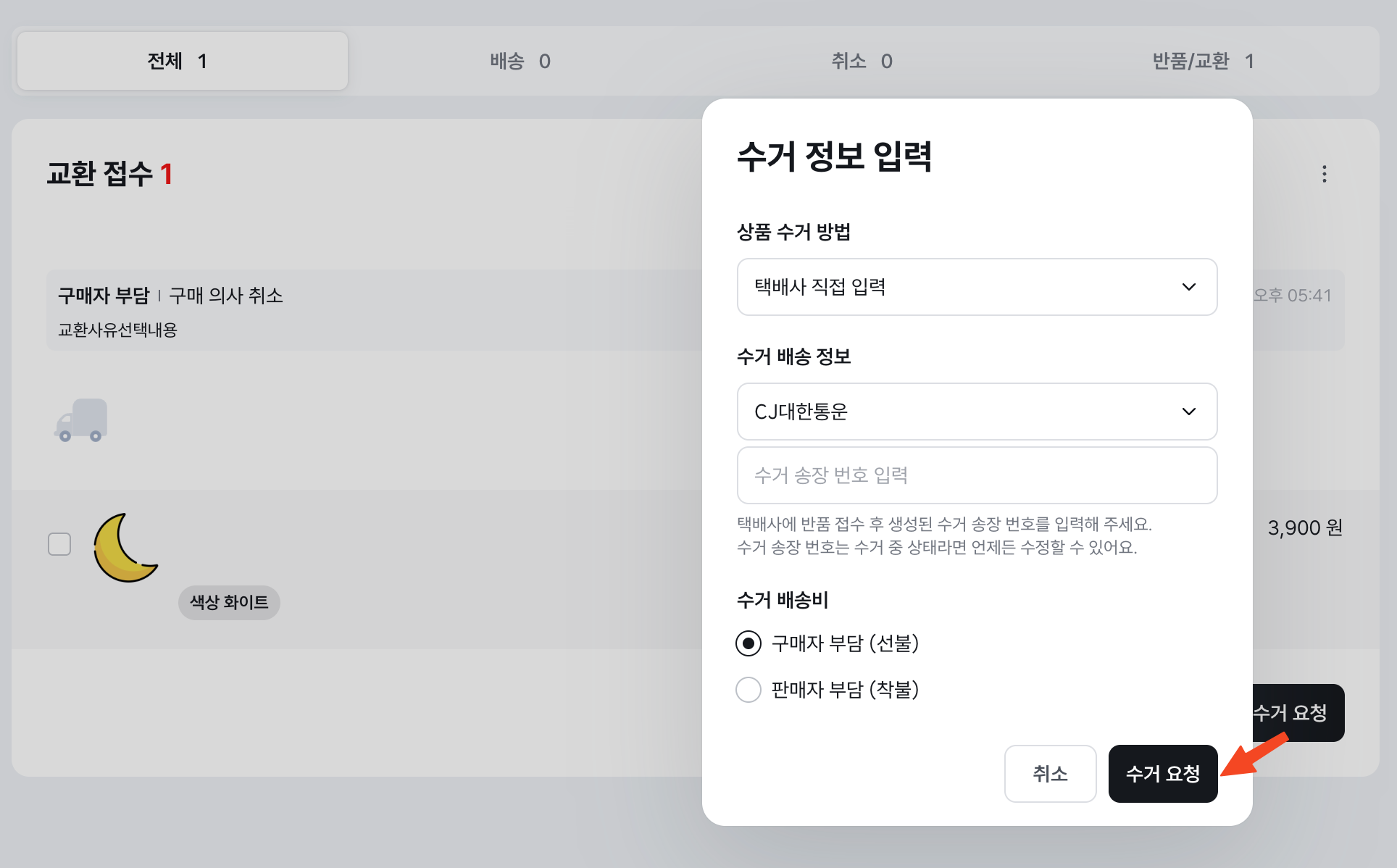This screenshot has width=1397, height=868.
Task: Select 판매자 부담 (착불) radio option
Action: point(748,690)
